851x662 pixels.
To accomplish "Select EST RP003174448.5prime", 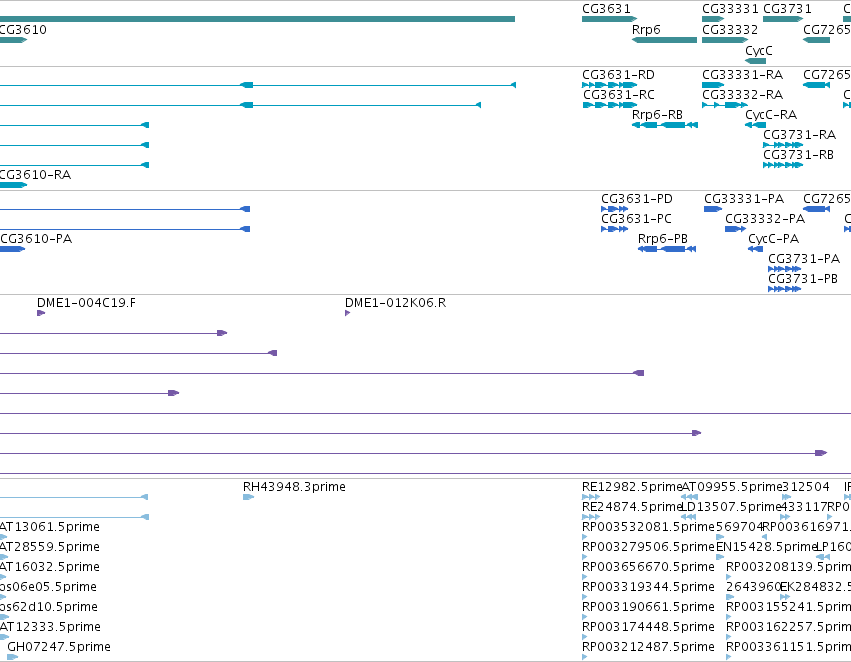I will coord(648,627).
